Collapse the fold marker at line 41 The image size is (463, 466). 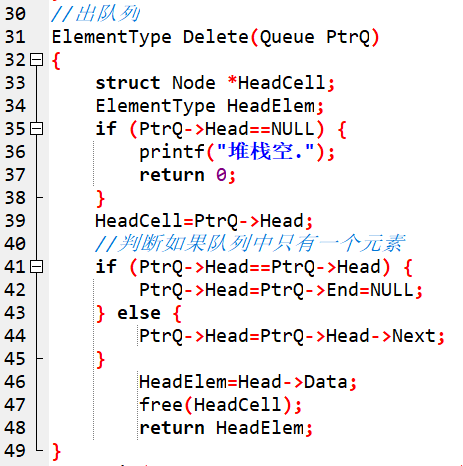coord(37,267)
